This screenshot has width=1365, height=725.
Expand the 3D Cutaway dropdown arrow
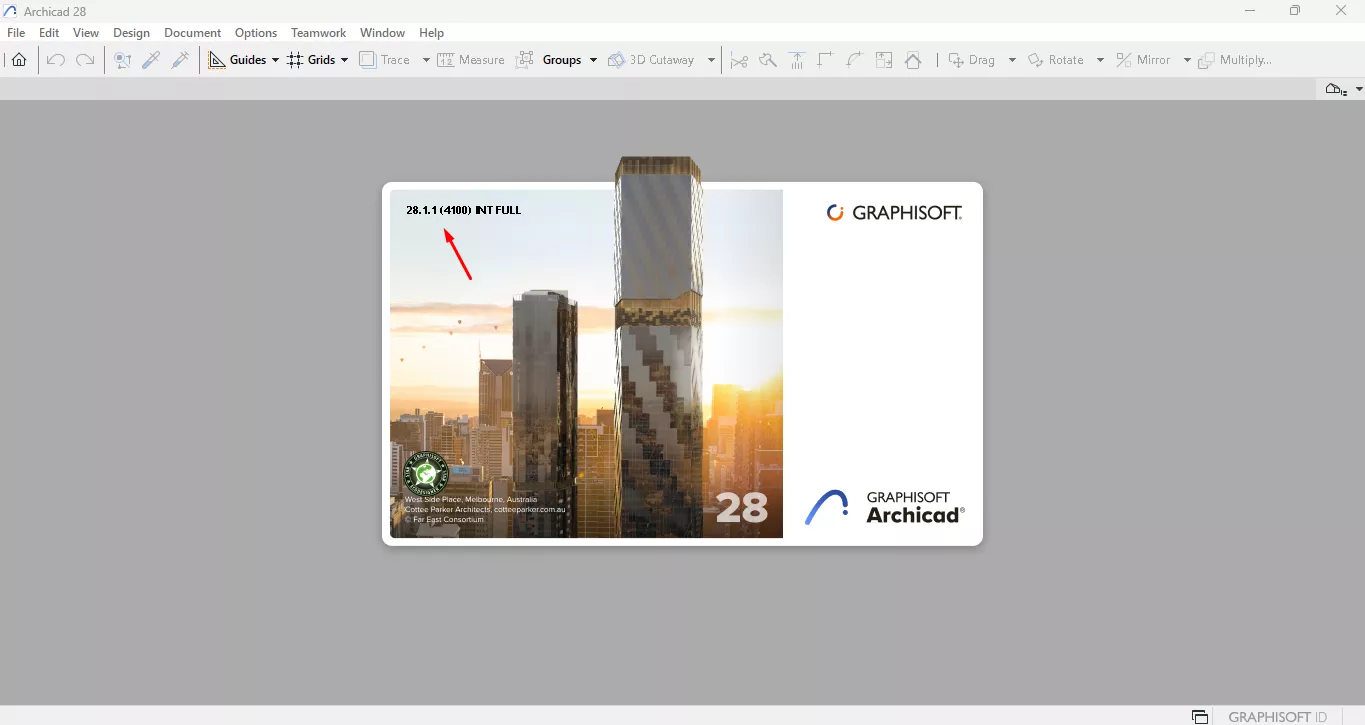(711, 60)
